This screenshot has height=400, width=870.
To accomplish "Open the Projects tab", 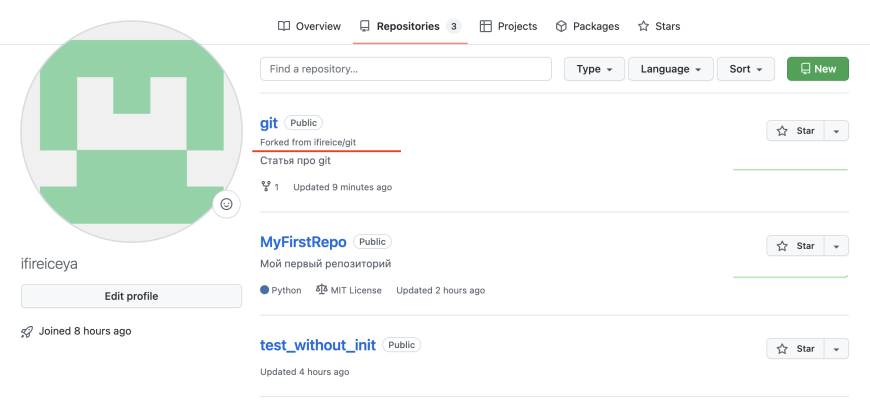I will click(x=508, y=26).
